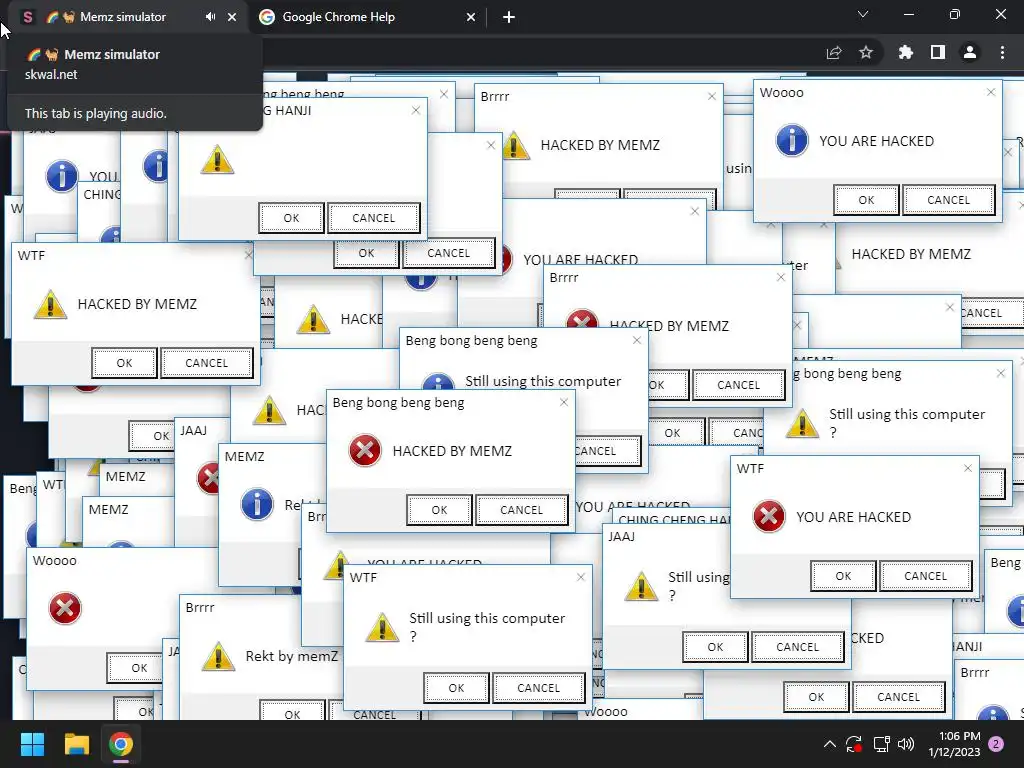Click CANCEL in Woooo YOU ARE HACKED dialog
Screen dimensions: 1024x768
coord(948,200)
